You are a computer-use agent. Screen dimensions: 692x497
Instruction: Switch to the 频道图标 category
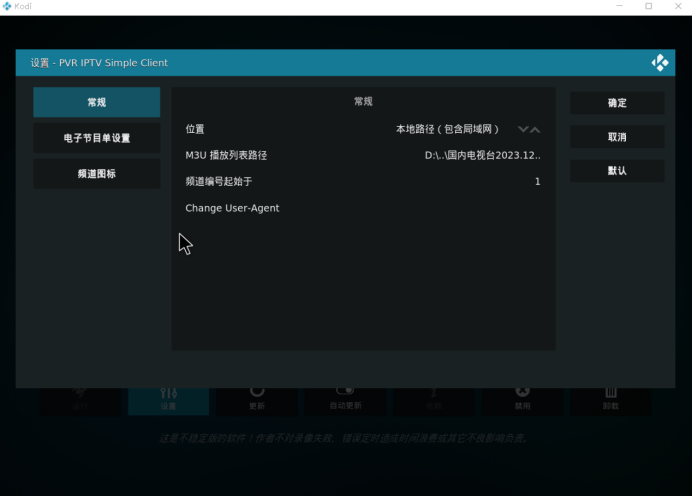click(97, 174)
